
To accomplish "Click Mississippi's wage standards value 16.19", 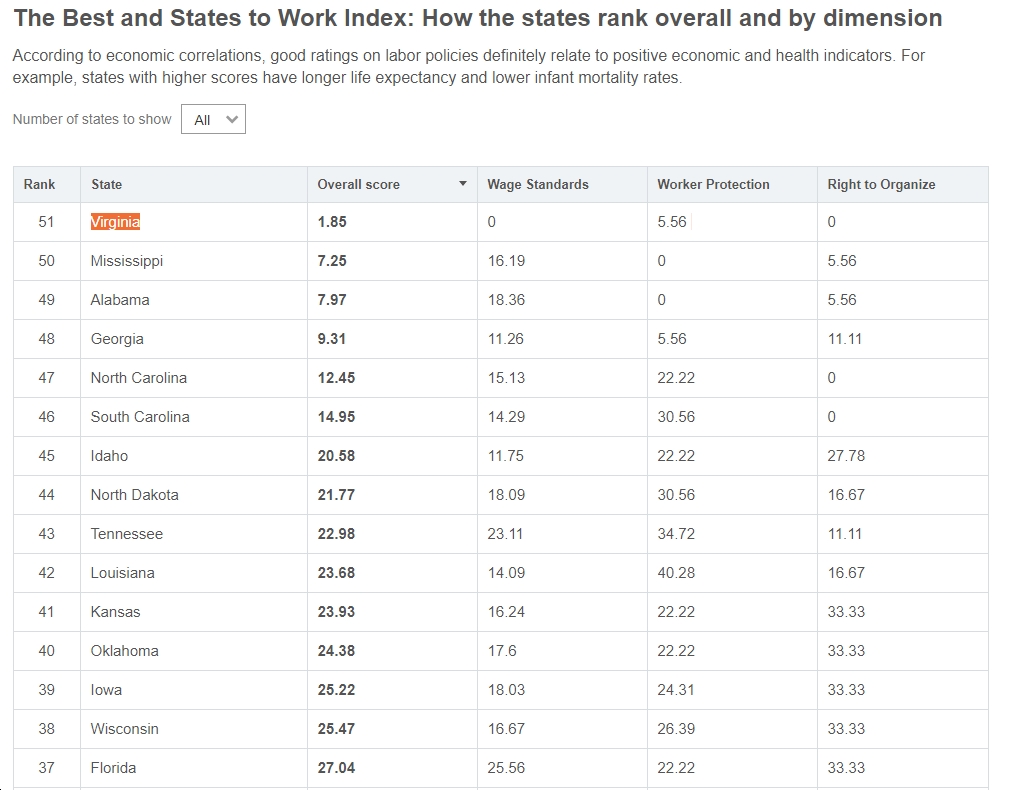I will click(x=506, y=261).
